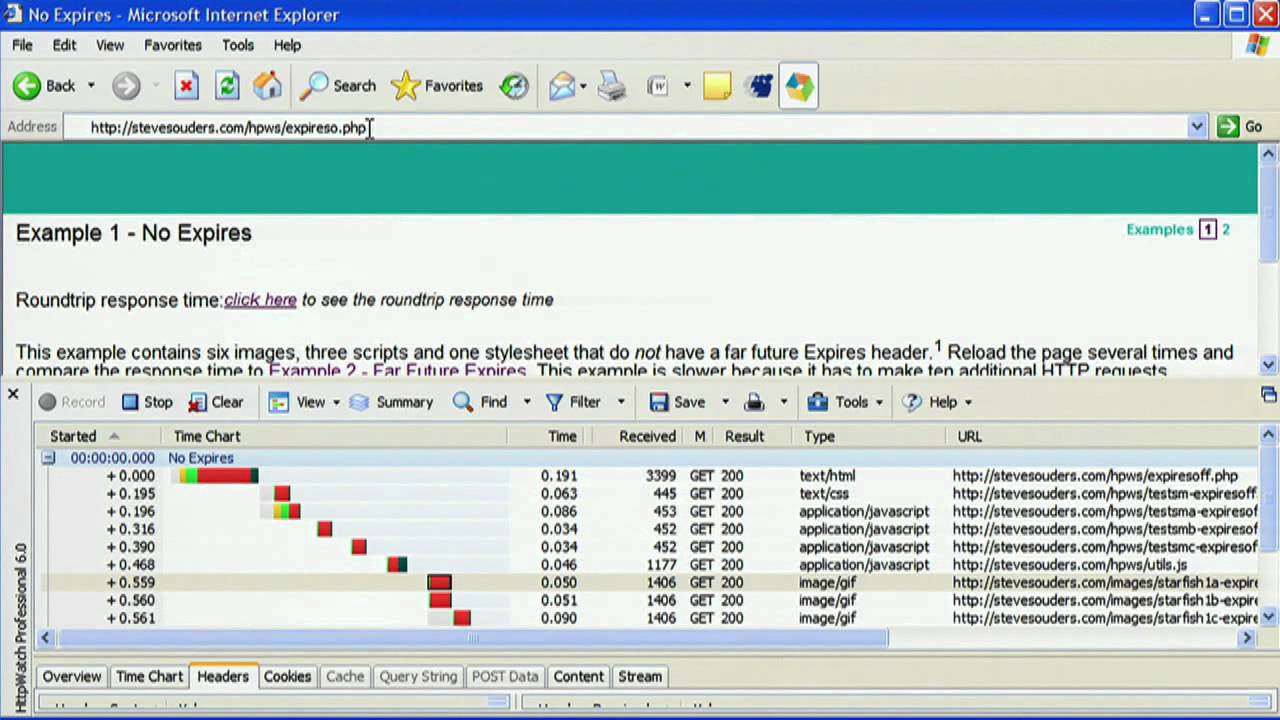Open the Save dropdown arrow

click(725, 402)
